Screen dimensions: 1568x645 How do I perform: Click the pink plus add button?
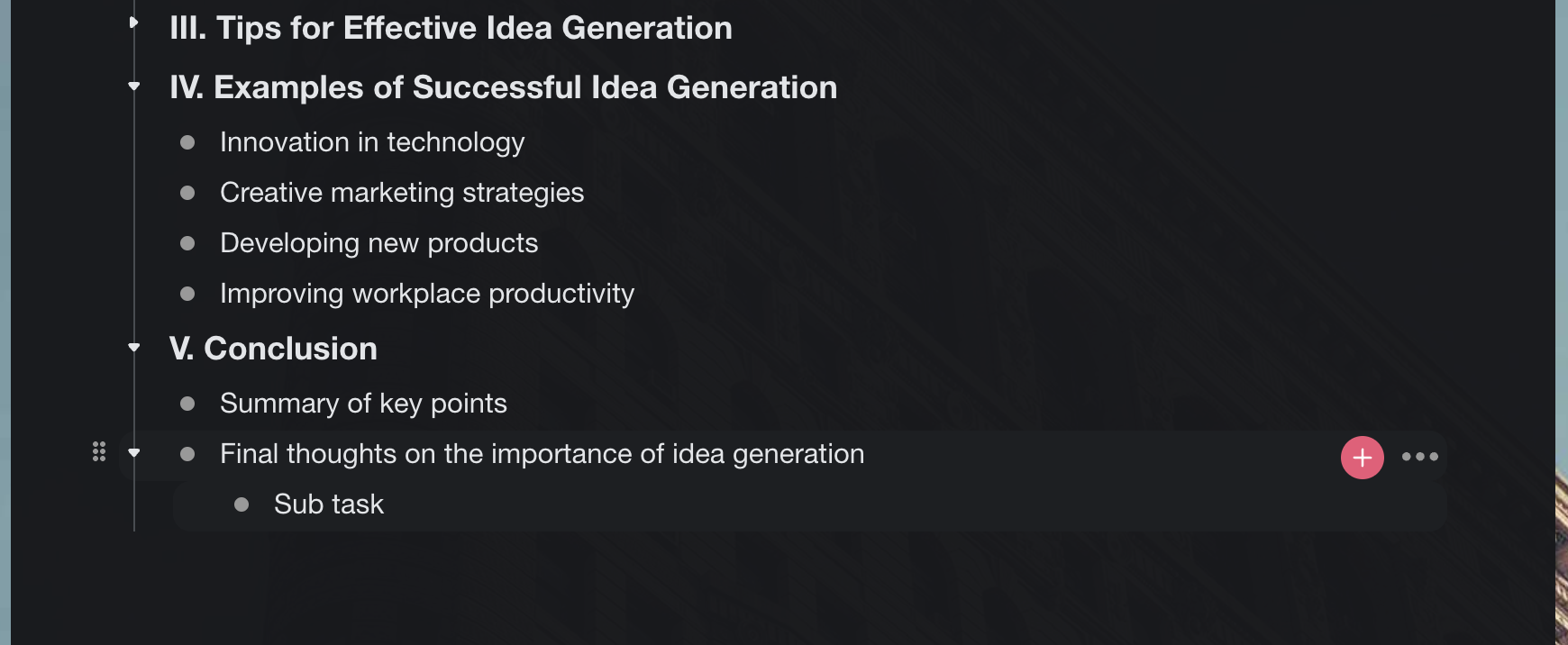[x=1362, y=458]
